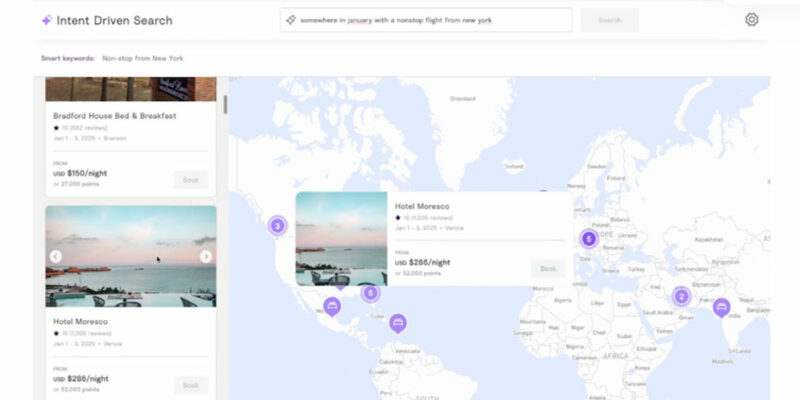
Task: Book Hotel Moresco in the left list
Action: 191,385
